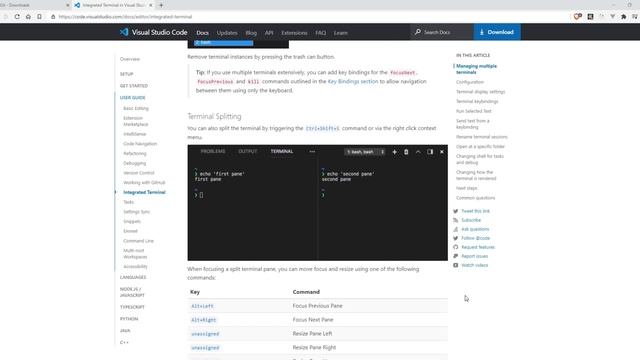640x360 pixels.
Task: Open Integrated Terminal in sidebar
Action: point(144,192)
